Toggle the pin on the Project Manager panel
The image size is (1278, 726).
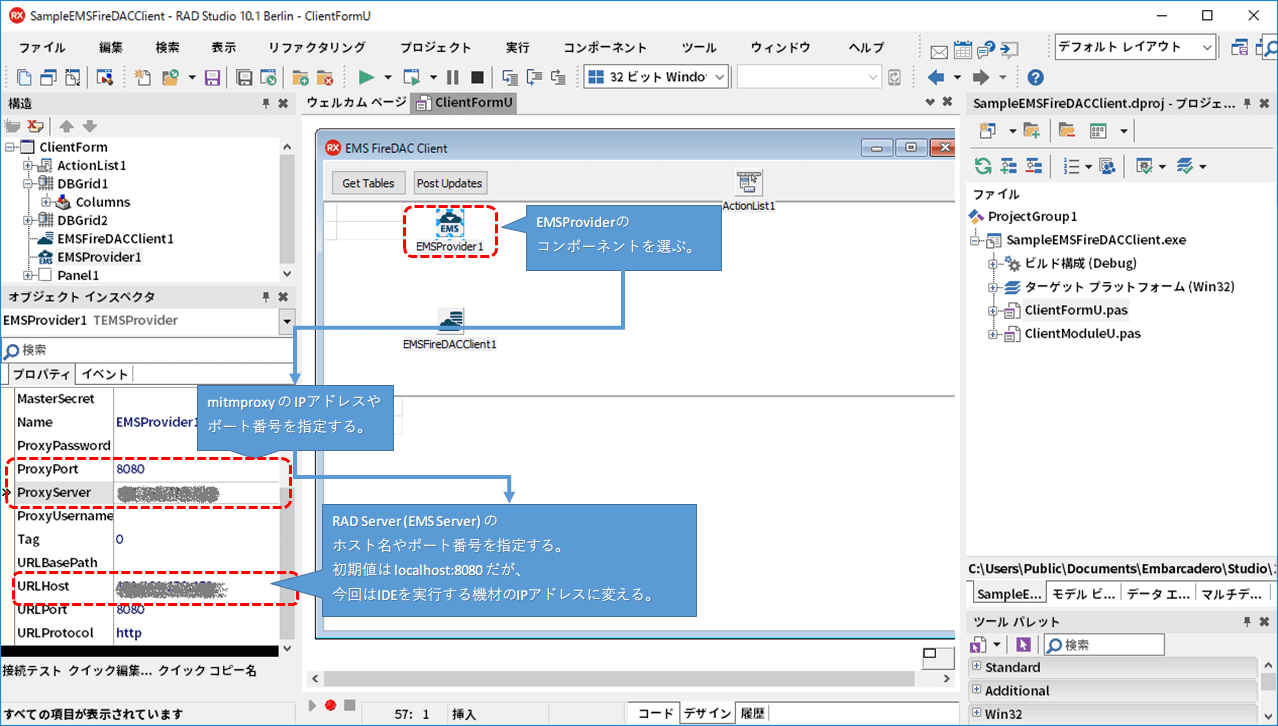[1246, 103]
